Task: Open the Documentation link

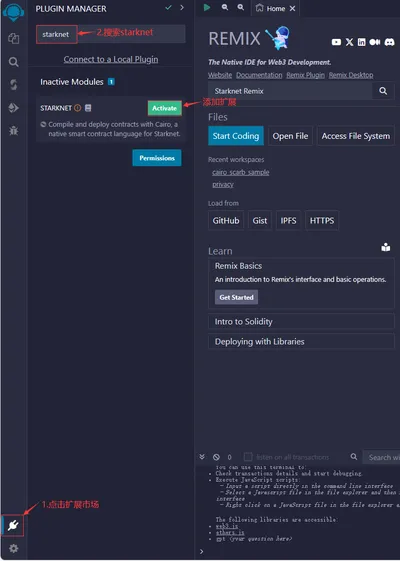Action: pos(259,75)
